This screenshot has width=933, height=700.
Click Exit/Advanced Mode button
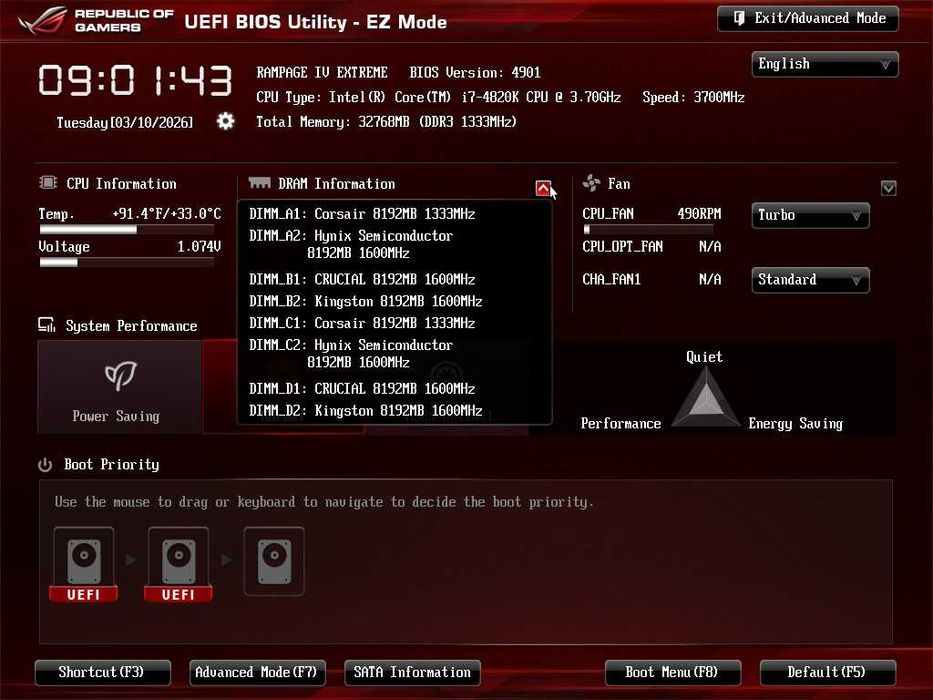pyautogui.click(x=807, y=18)
